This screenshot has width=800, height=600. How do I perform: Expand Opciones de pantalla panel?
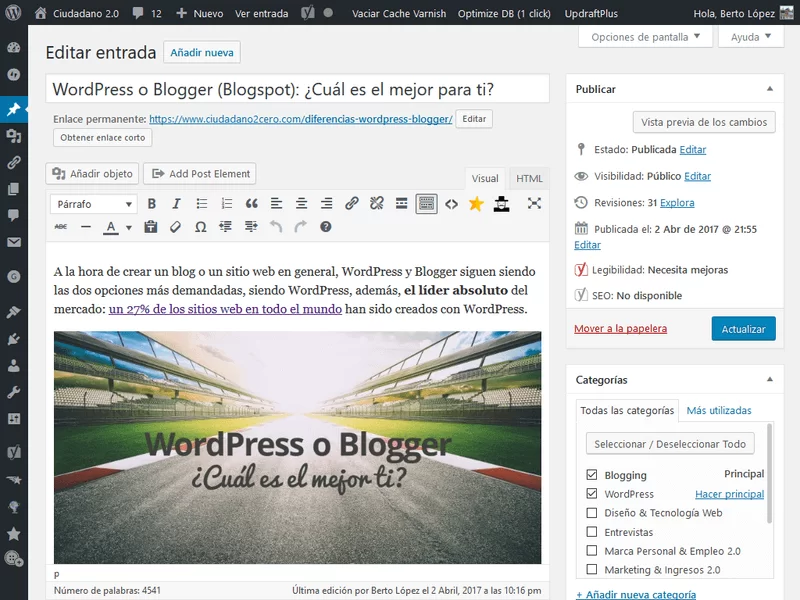645,37
